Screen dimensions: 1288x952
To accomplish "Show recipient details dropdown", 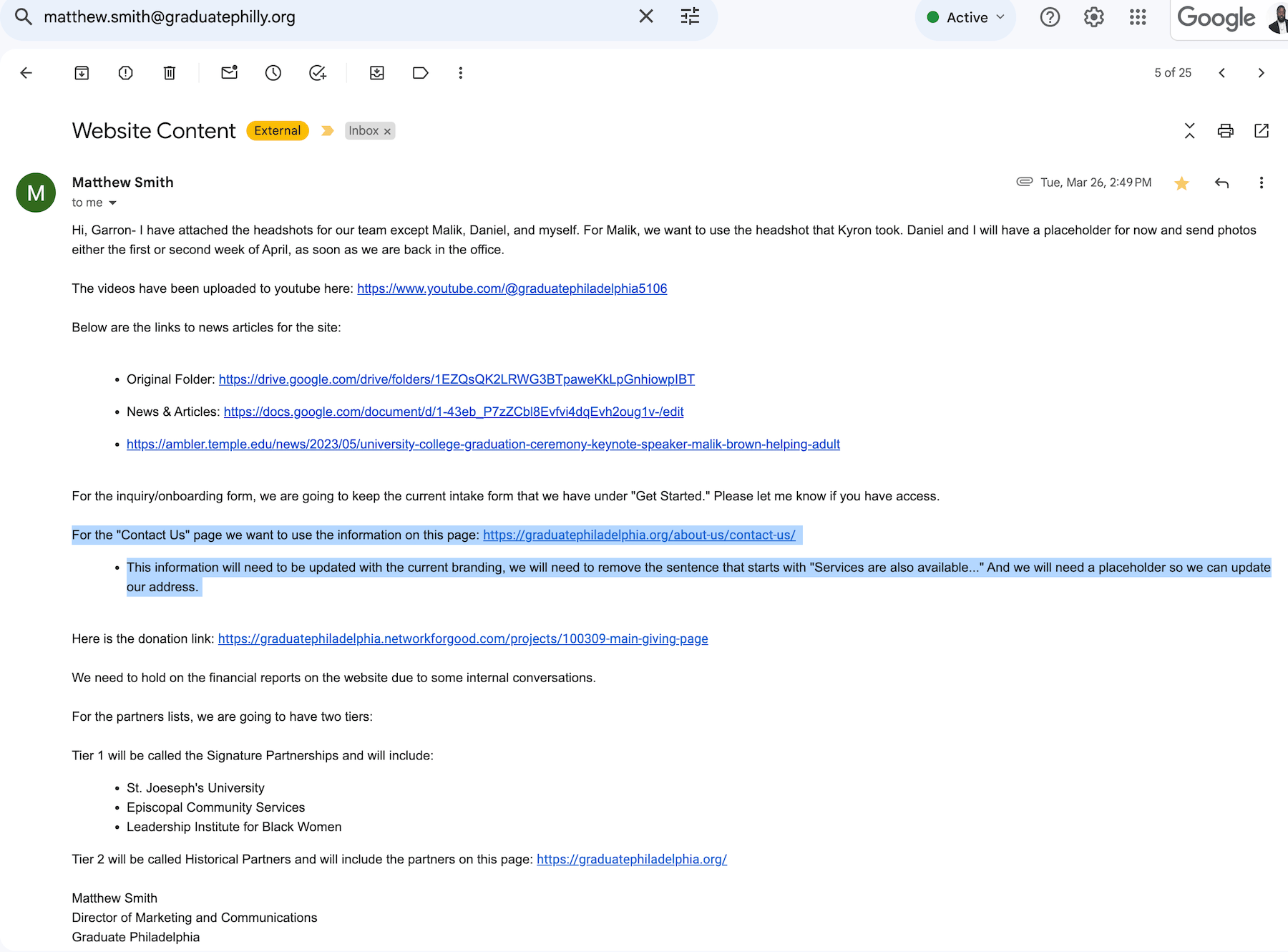I will (x=112, y=203).
